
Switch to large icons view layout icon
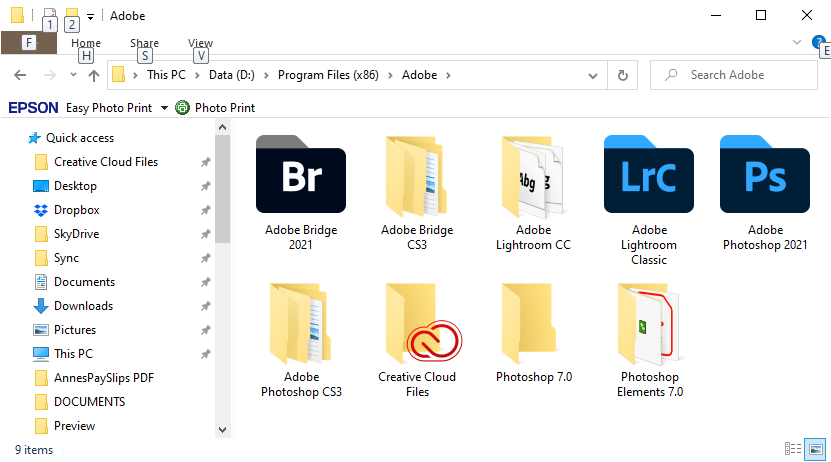815,449
